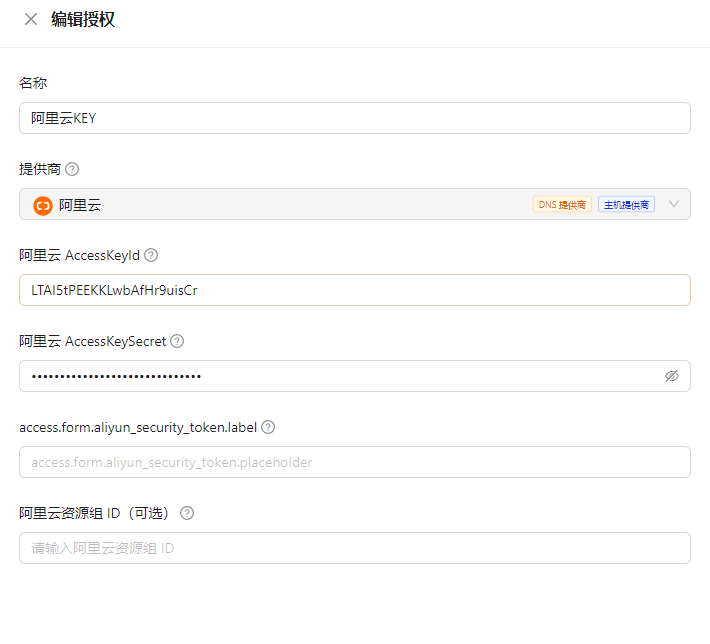
Task: Click help icon beside 阿里云资源组 ID
Action: click(x=187, y=513)
